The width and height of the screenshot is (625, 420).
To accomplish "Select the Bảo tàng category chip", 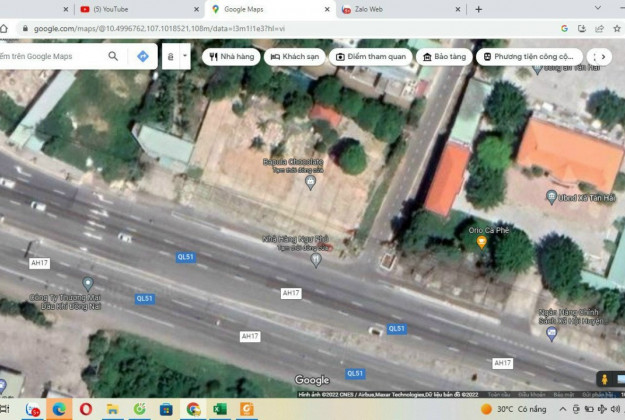I will (444, 57).
